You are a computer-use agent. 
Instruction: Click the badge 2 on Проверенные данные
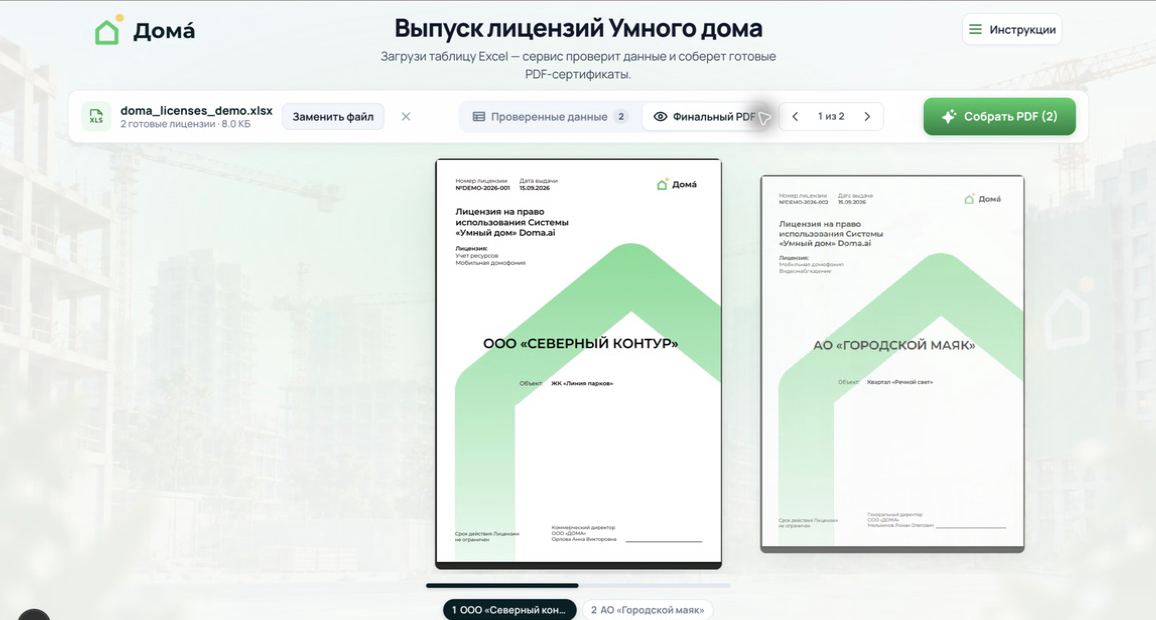coord(621,116)
